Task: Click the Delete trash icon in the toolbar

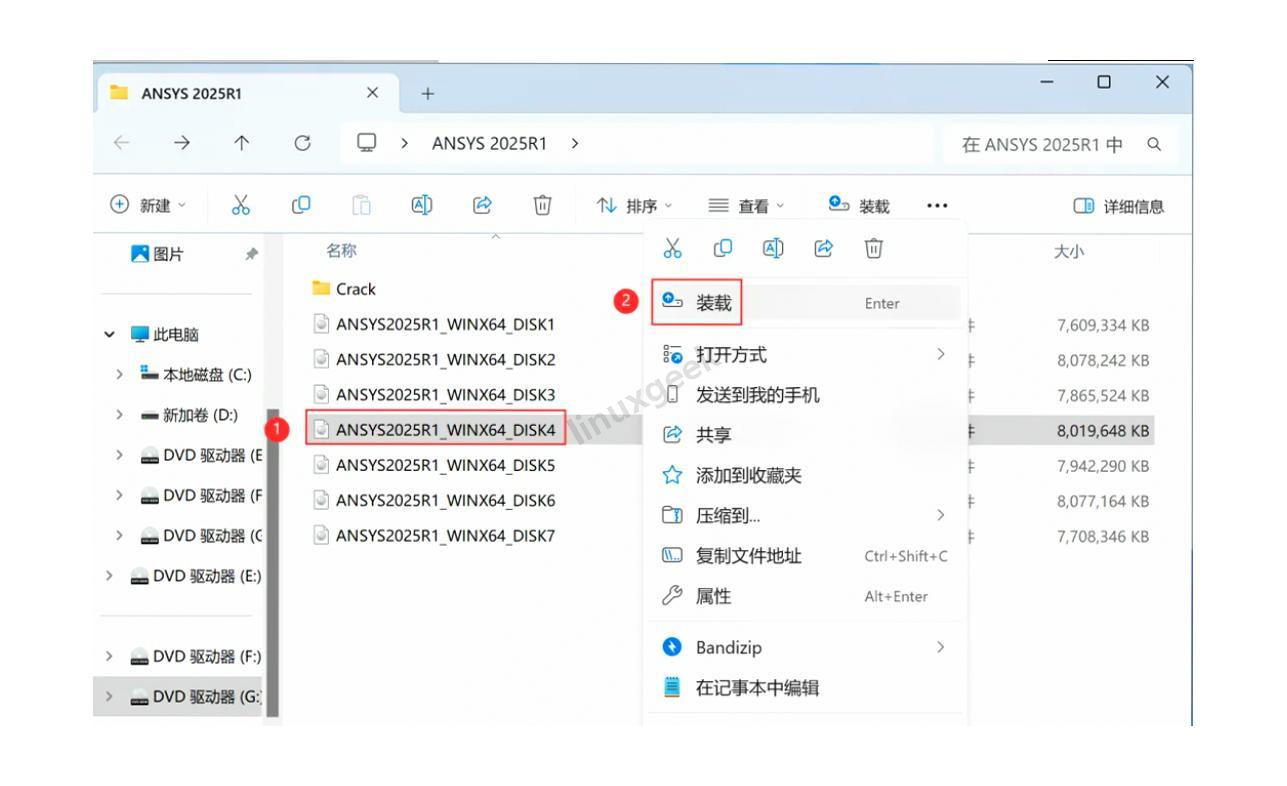Action: [542, 206]
